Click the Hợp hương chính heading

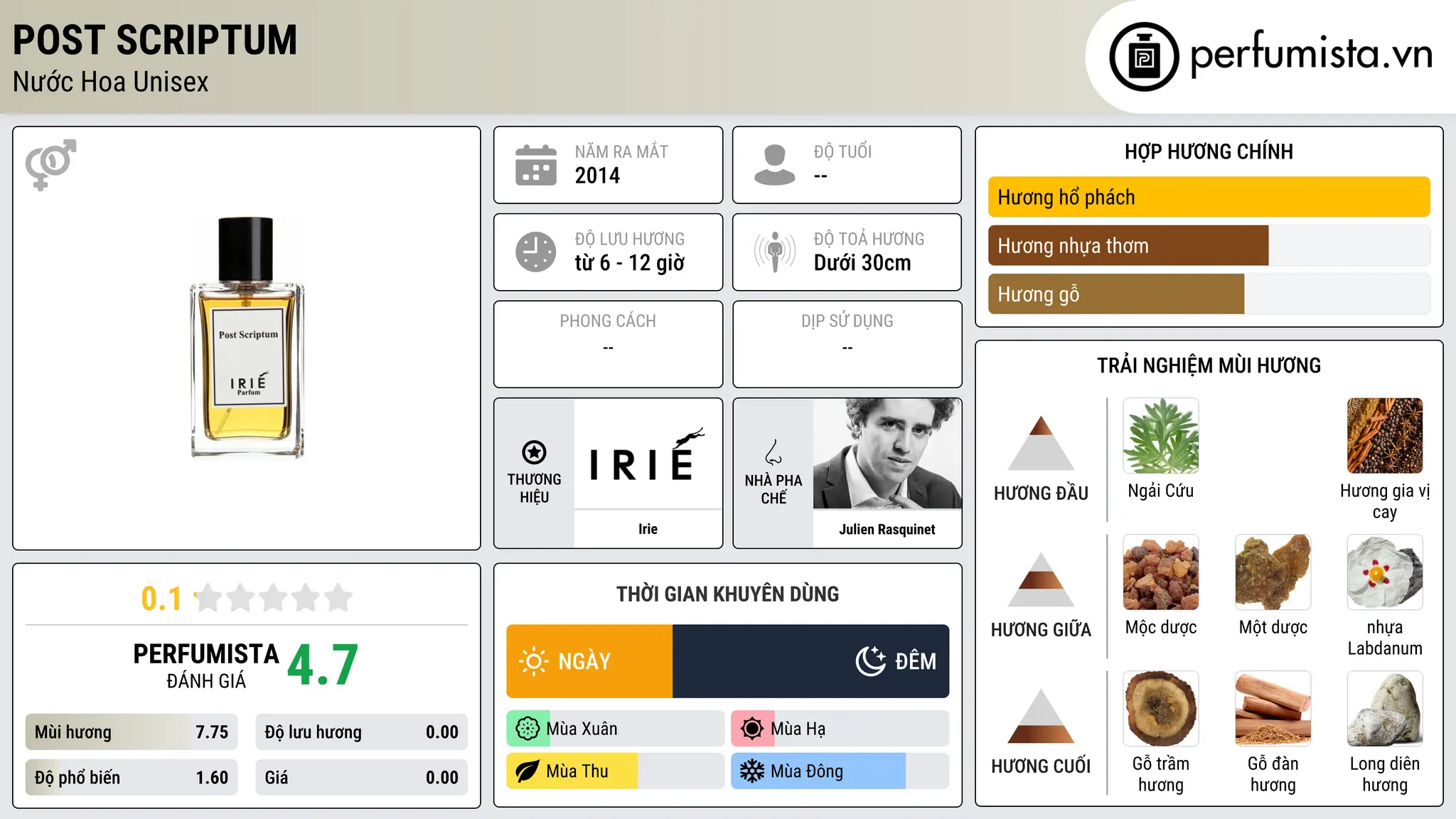[x=1209, y=151]
